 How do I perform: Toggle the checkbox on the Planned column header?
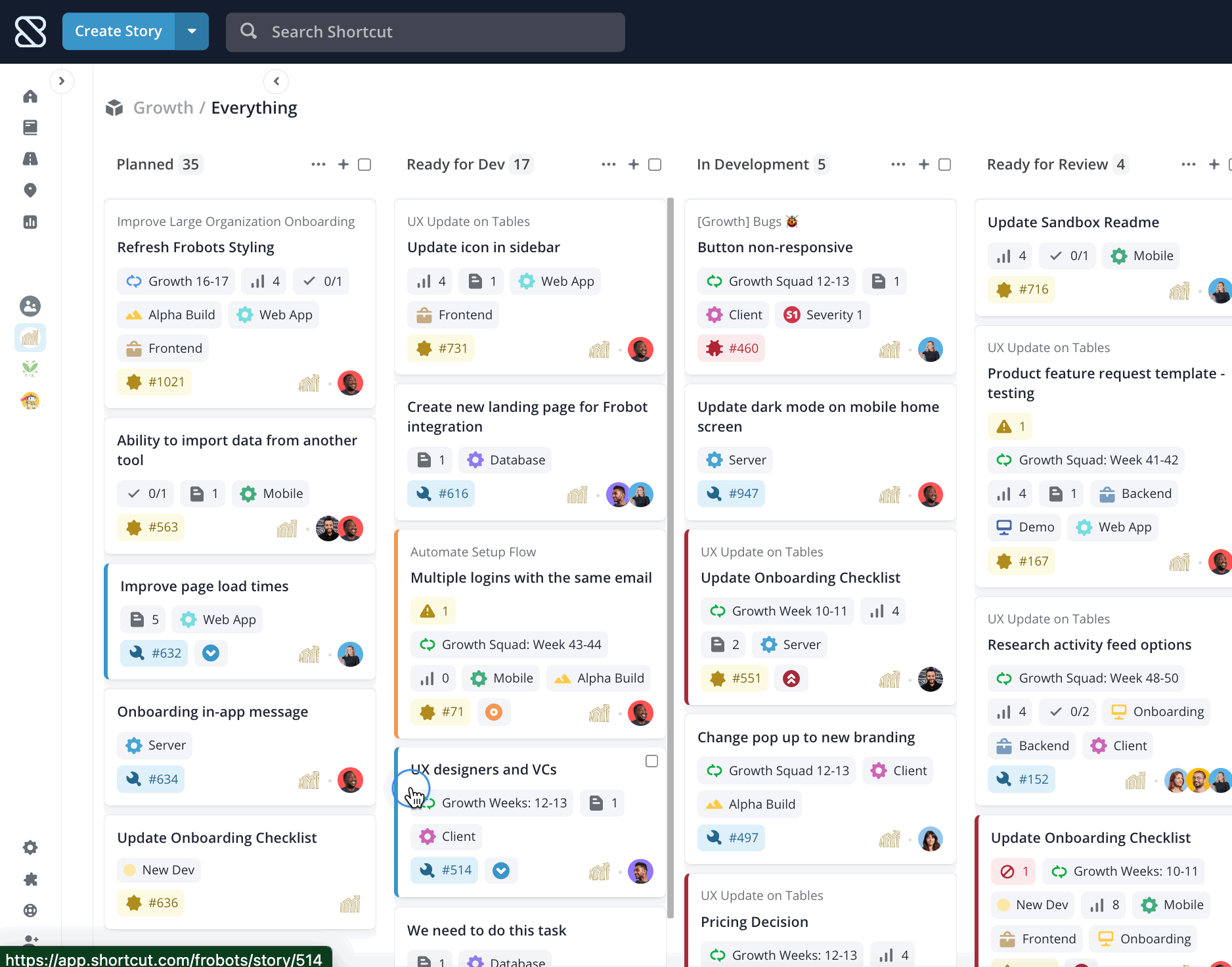coord(364,164)
